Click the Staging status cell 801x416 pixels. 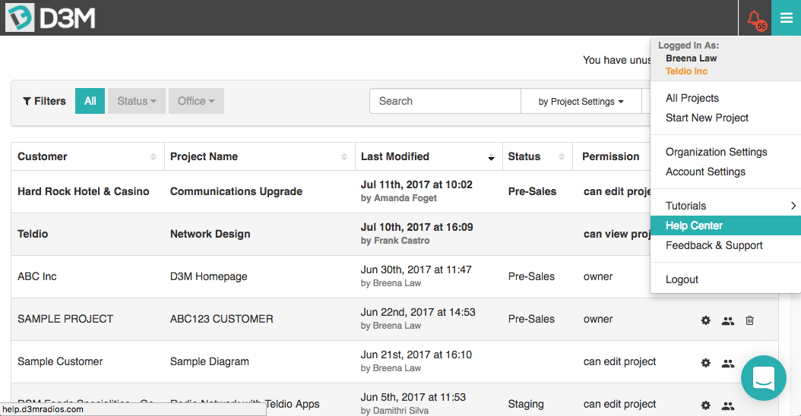click(x=526, y=404)
